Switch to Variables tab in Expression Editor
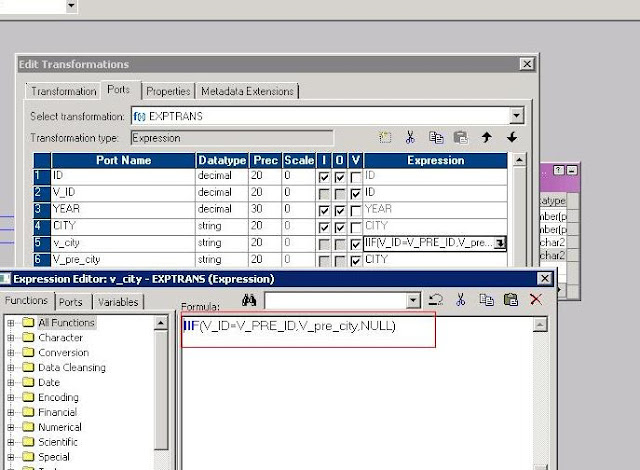This screenshot has width=640, height=470. tap(118, 302)
